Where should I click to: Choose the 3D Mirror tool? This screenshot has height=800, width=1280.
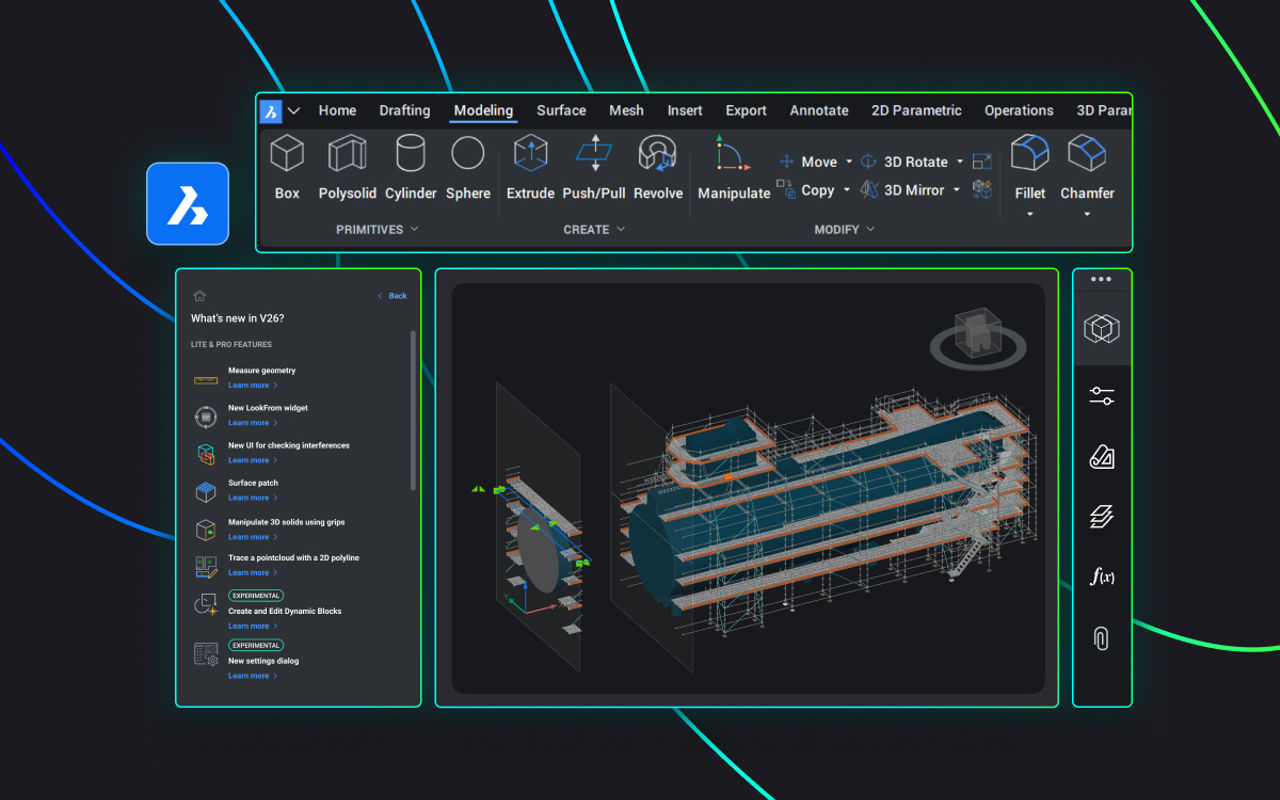(902, 189)
